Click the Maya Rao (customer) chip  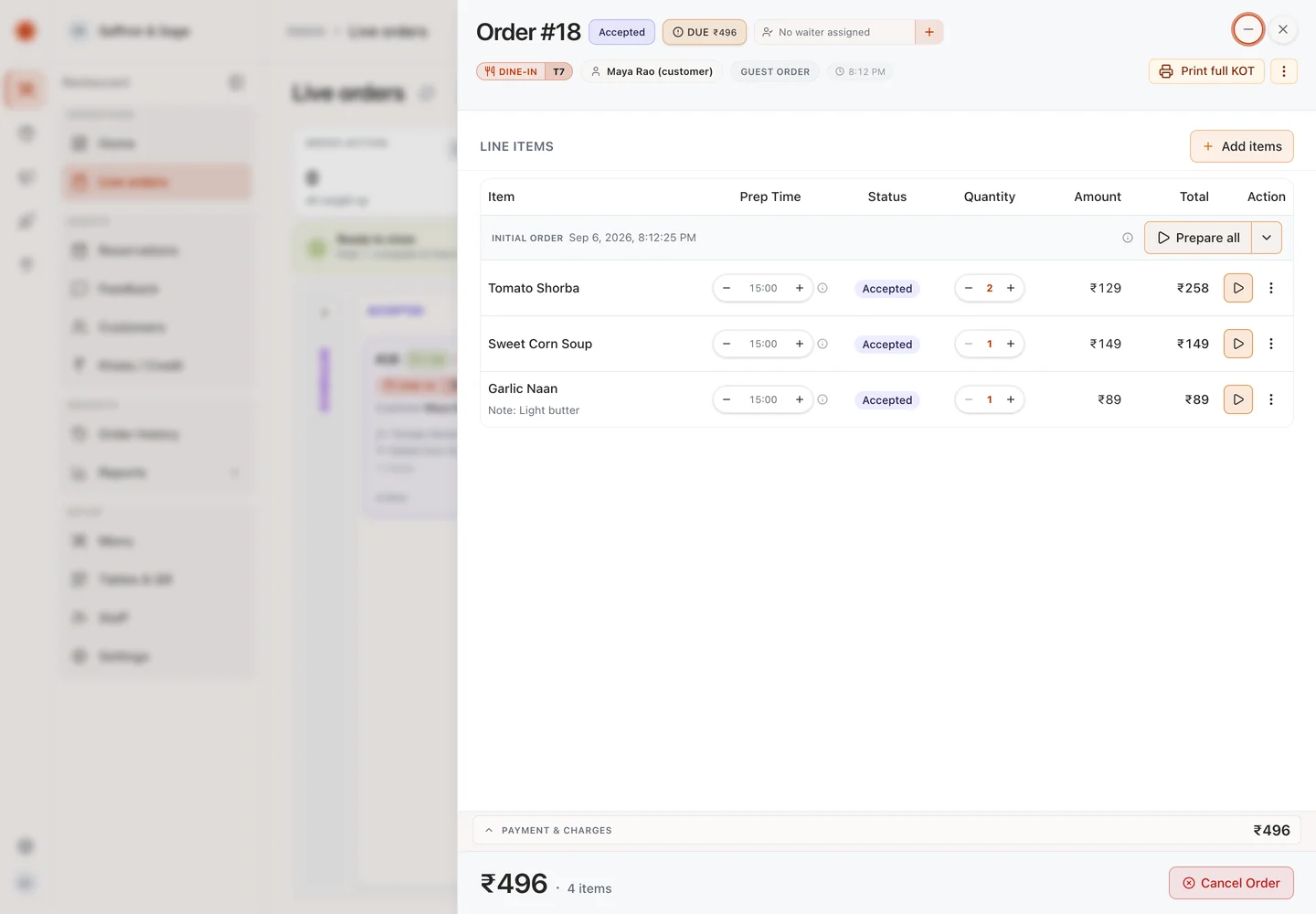tap(652, 71)
